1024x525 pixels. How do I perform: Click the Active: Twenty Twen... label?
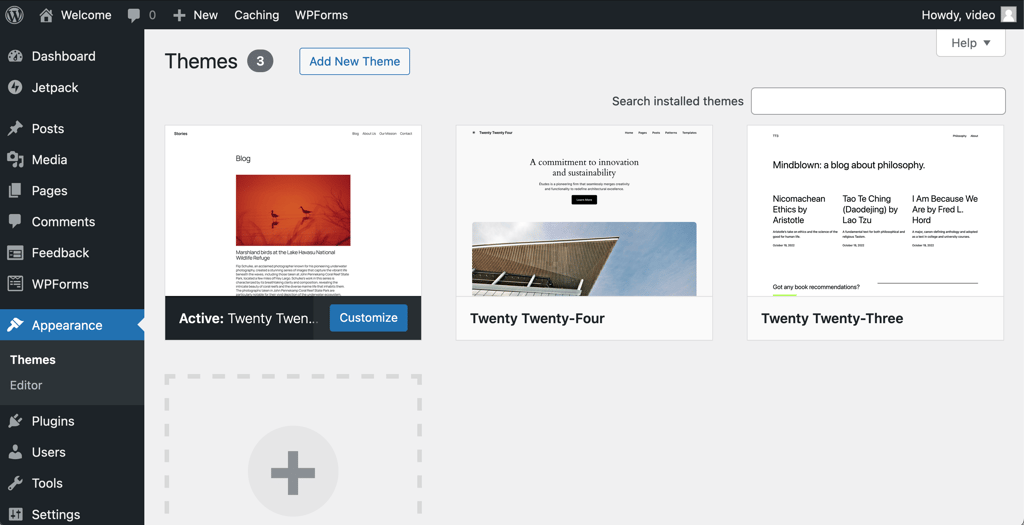pos(249,319)
